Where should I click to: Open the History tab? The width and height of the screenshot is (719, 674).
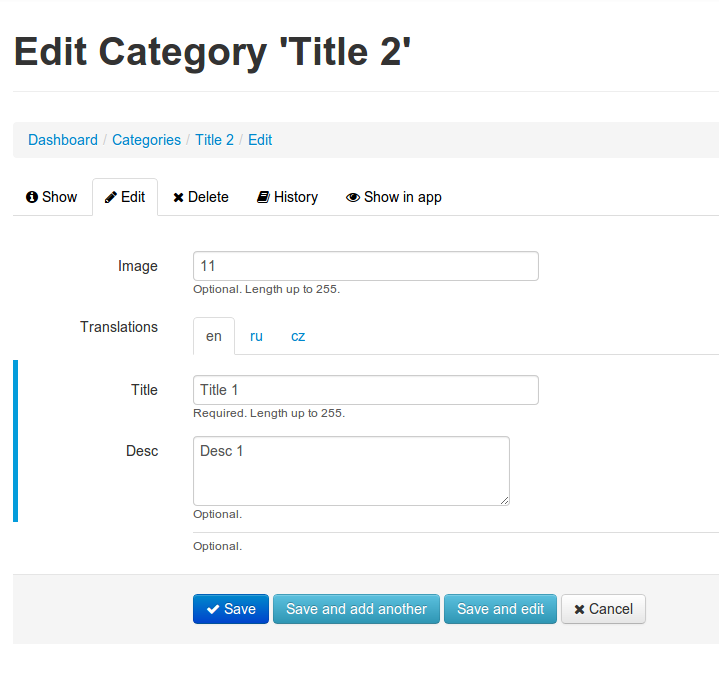(287, 197)
